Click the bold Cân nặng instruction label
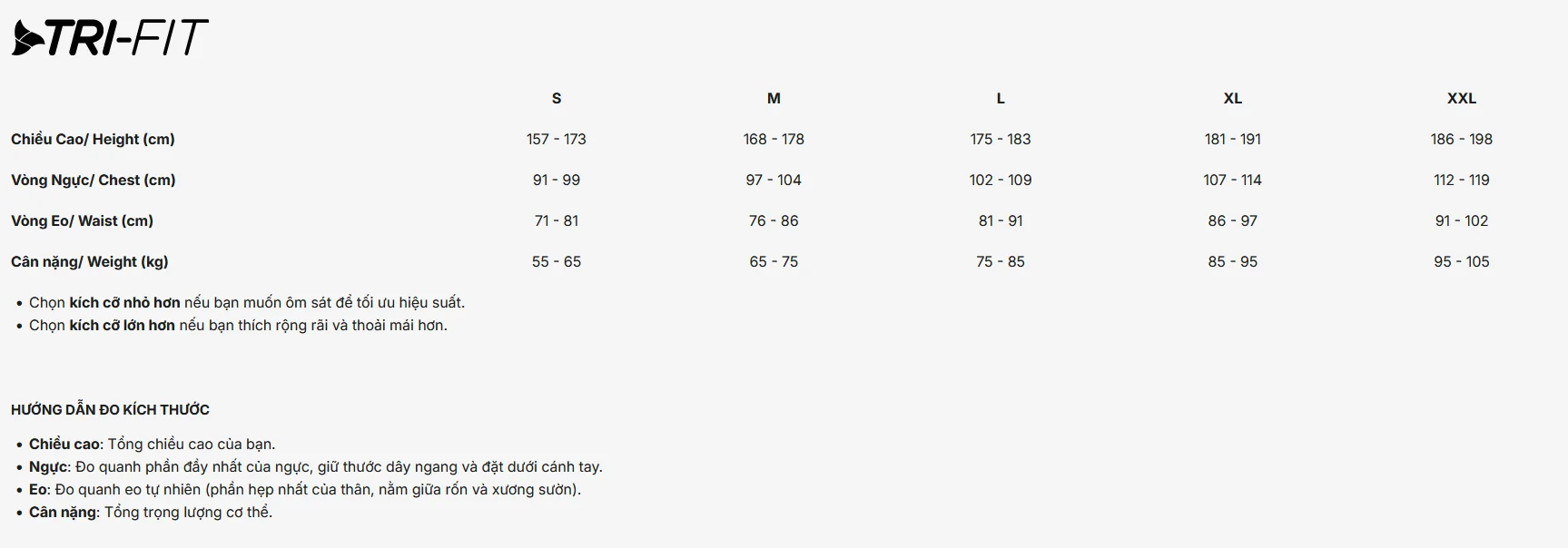This screenshot has height=548, width=1568. pyautogui.click(x=63, y=512)
